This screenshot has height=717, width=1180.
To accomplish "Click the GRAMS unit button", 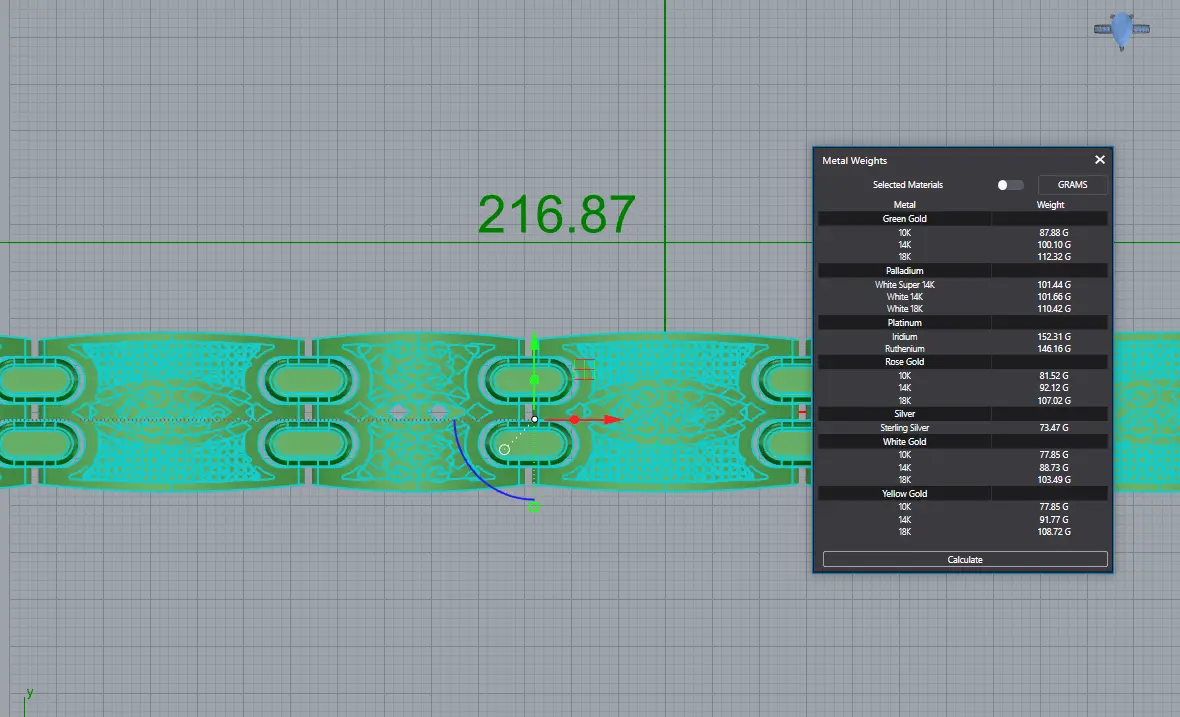I will point(1072,185).
